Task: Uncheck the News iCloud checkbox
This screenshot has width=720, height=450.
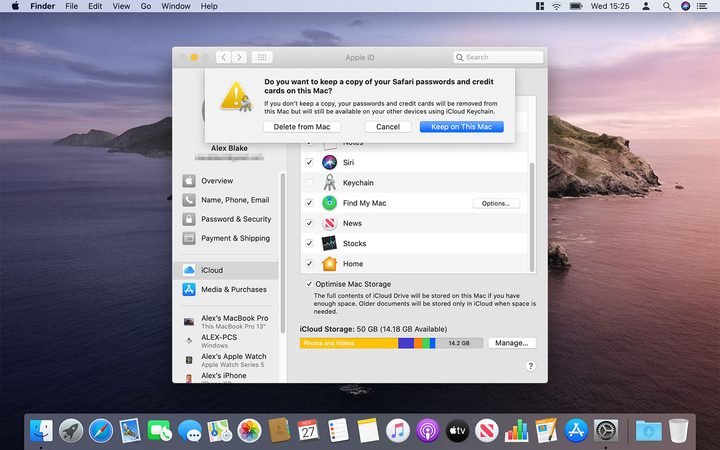Action: (309, 223)
